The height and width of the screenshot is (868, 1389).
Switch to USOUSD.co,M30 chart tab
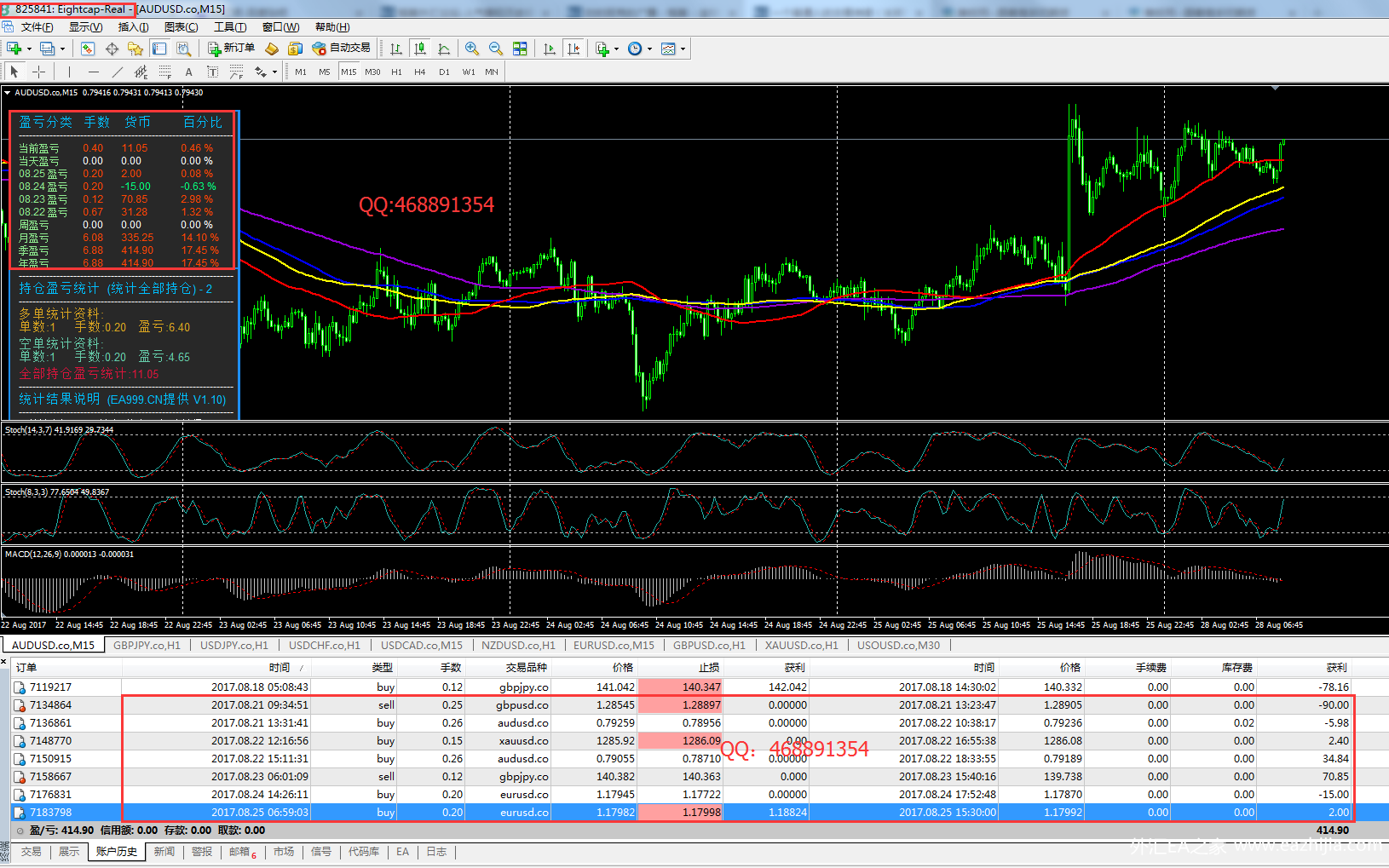898,646
